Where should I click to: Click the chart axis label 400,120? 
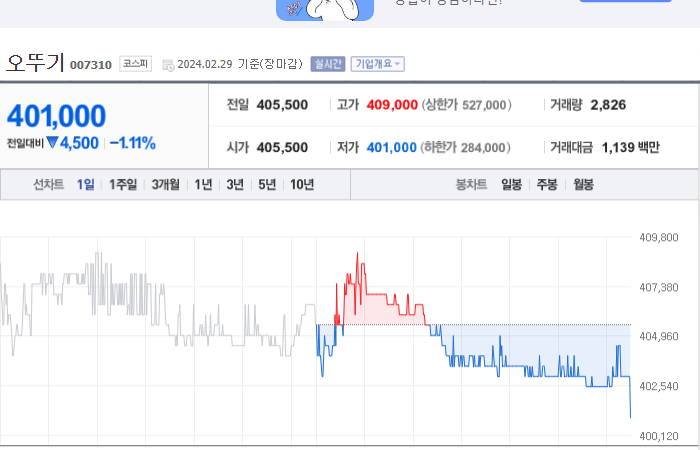coord(658,436)
